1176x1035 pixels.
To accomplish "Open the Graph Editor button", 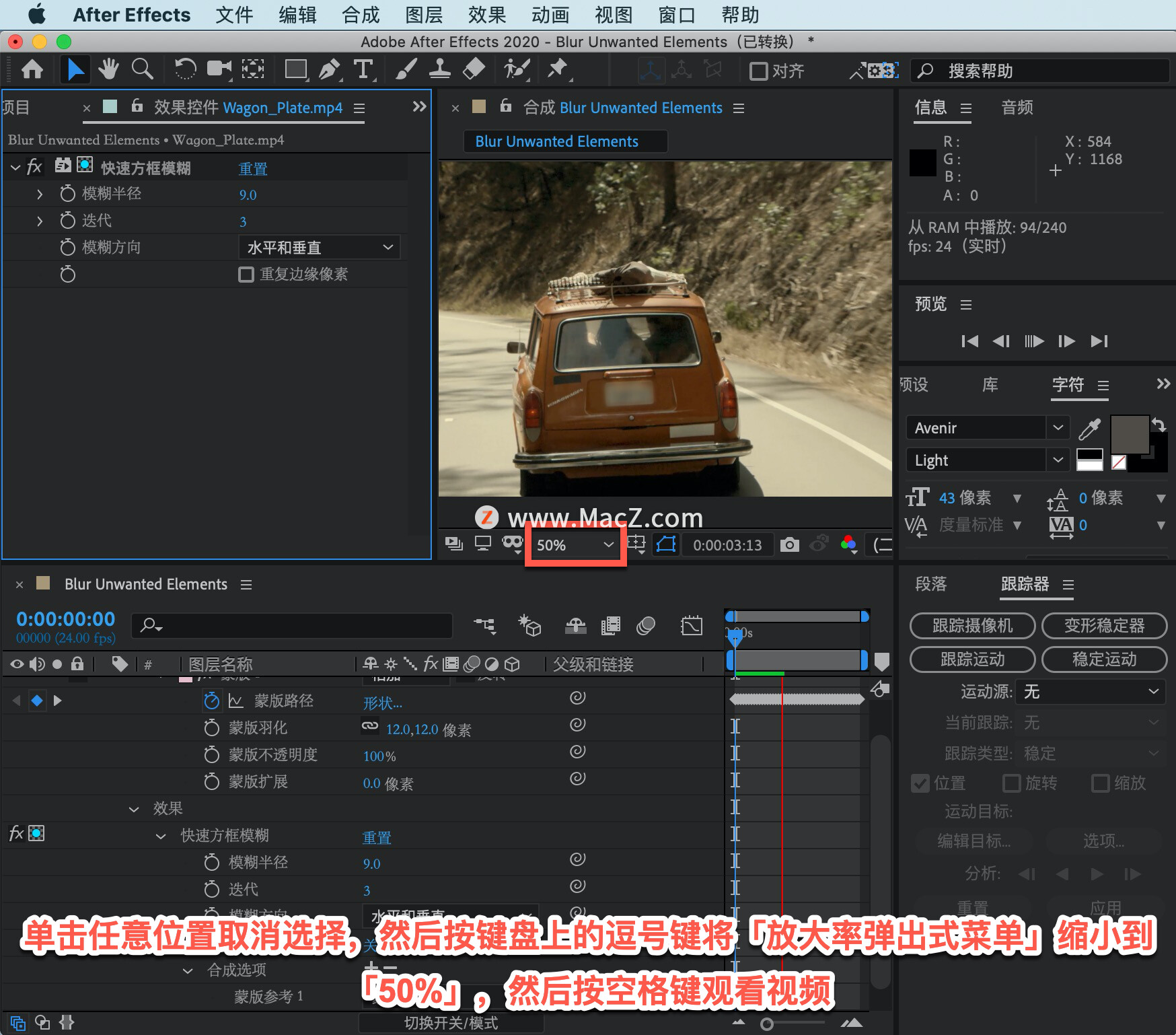I will [692, 626].
